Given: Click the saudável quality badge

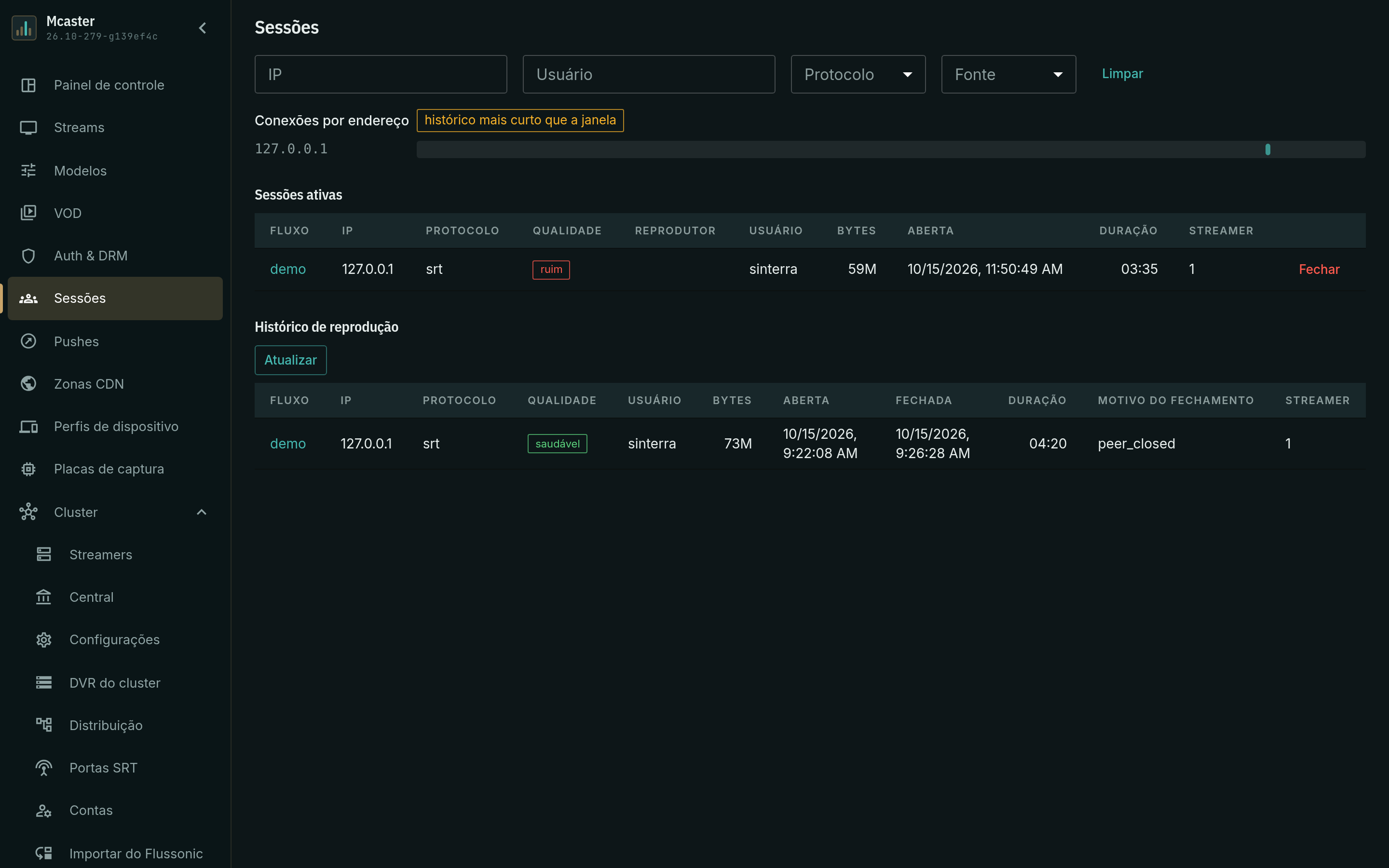Looking at the screenshot, I should (558, 444).
